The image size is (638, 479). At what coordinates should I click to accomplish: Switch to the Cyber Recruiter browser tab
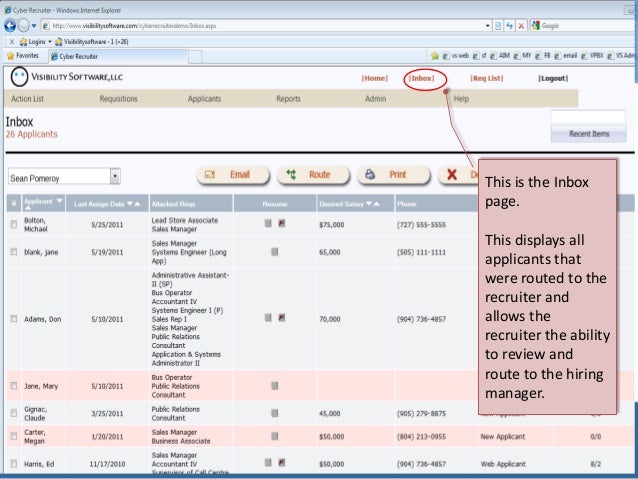[118, 56]
